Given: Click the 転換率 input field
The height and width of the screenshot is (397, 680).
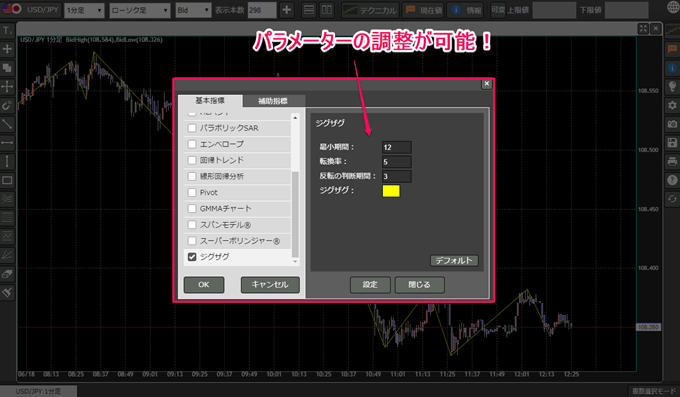Looking at the screenshot, I should pyautogui.click(x=396, y=162).
